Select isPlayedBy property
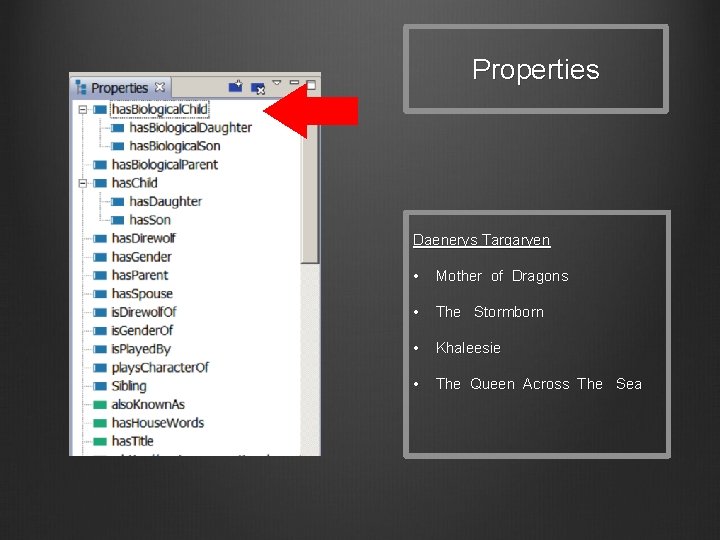 click(x=141, y=349)
